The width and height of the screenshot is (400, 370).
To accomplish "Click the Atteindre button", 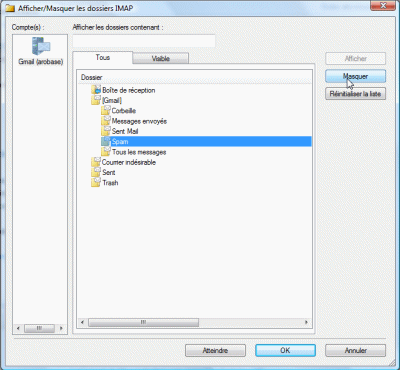I will click(x=215, y=351).
